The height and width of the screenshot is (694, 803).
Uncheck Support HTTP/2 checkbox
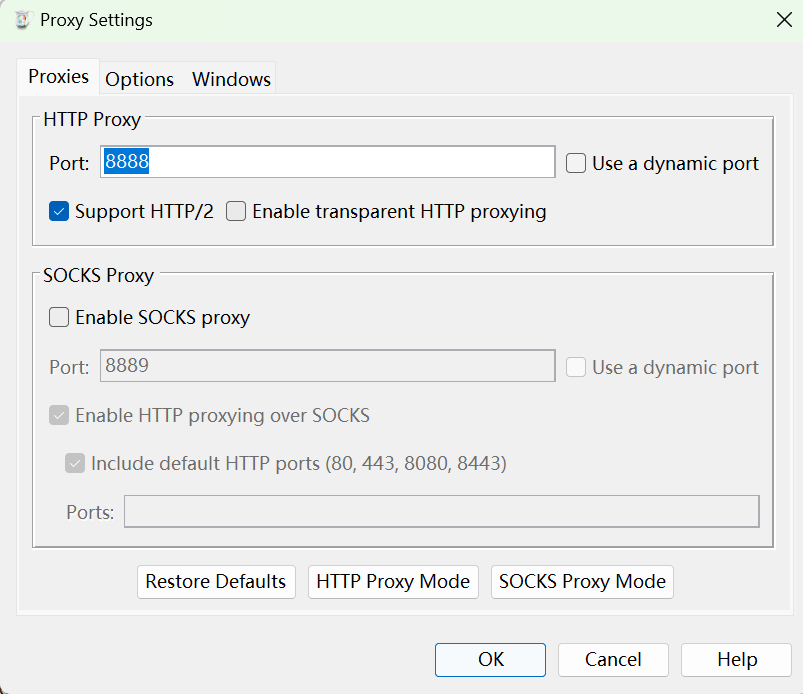click(x=59, y=211)
